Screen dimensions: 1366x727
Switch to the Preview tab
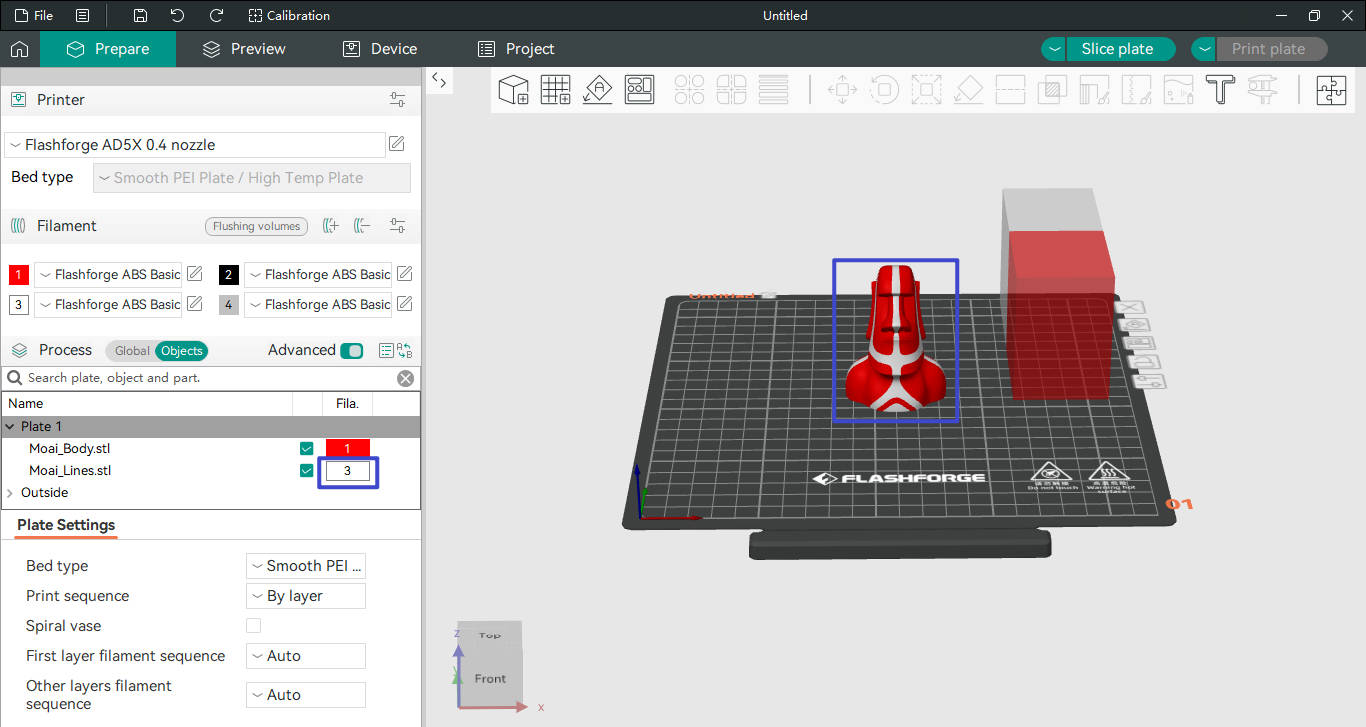244,49
